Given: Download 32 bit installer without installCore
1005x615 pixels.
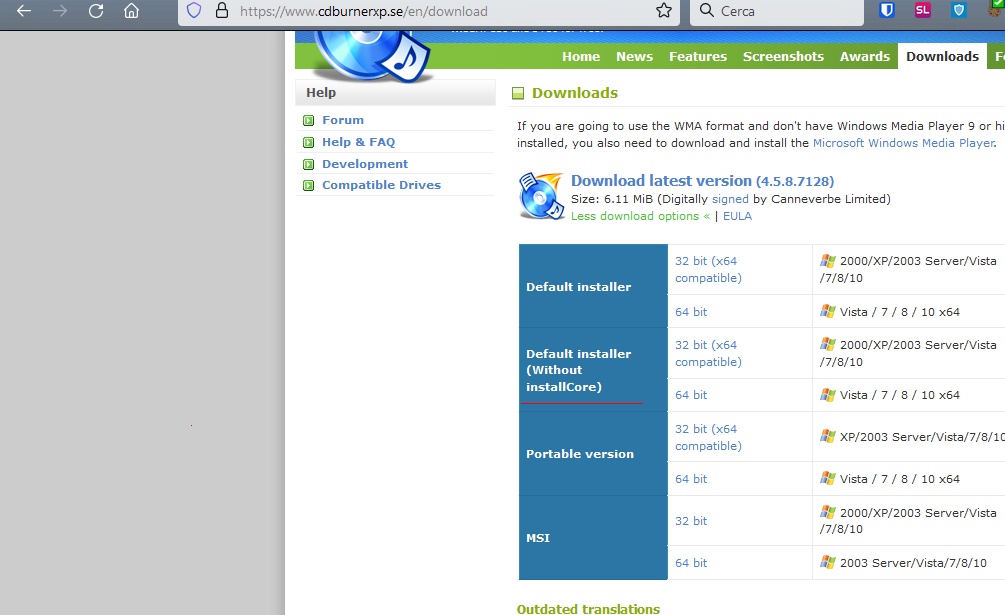Looking at the screenshot, I should pos(708,353).
